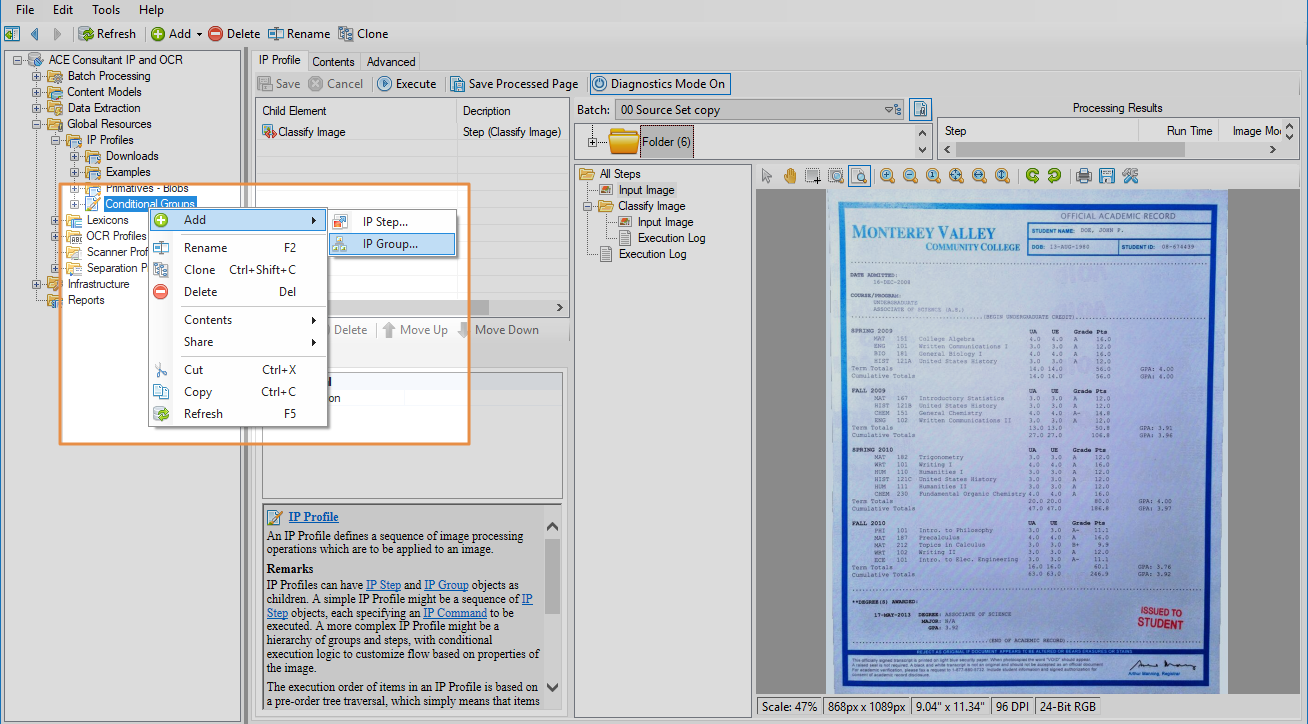Select the arrow pointer tool
This screenshot has width=1308, height=724.
(767, 176)
